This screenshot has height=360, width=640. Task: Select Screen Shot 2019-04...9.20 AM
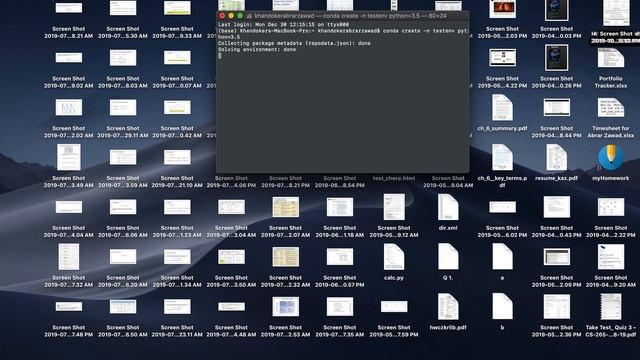pos(611,257)
